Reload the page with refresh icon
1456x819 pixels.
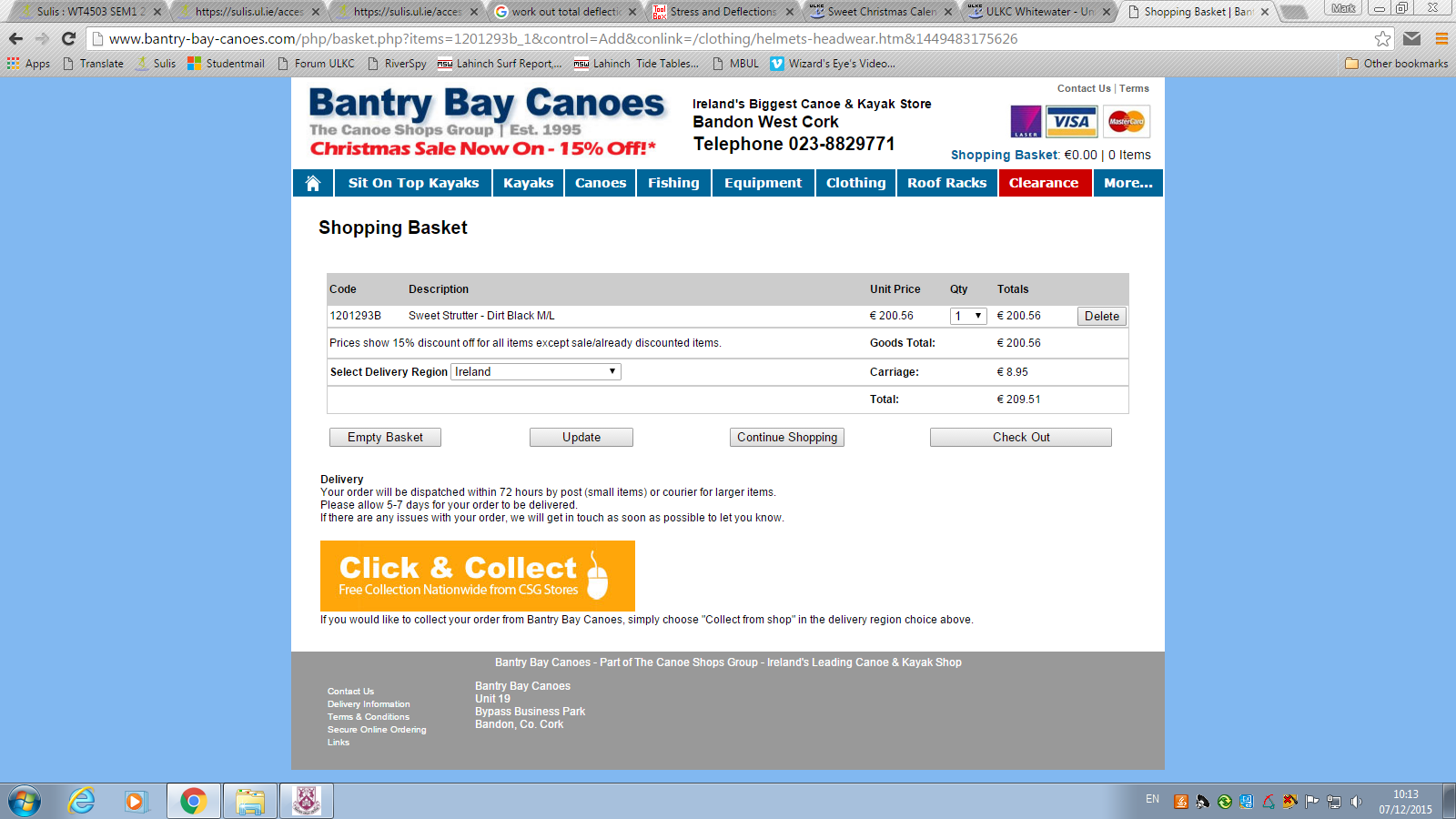tap(68, 38)
